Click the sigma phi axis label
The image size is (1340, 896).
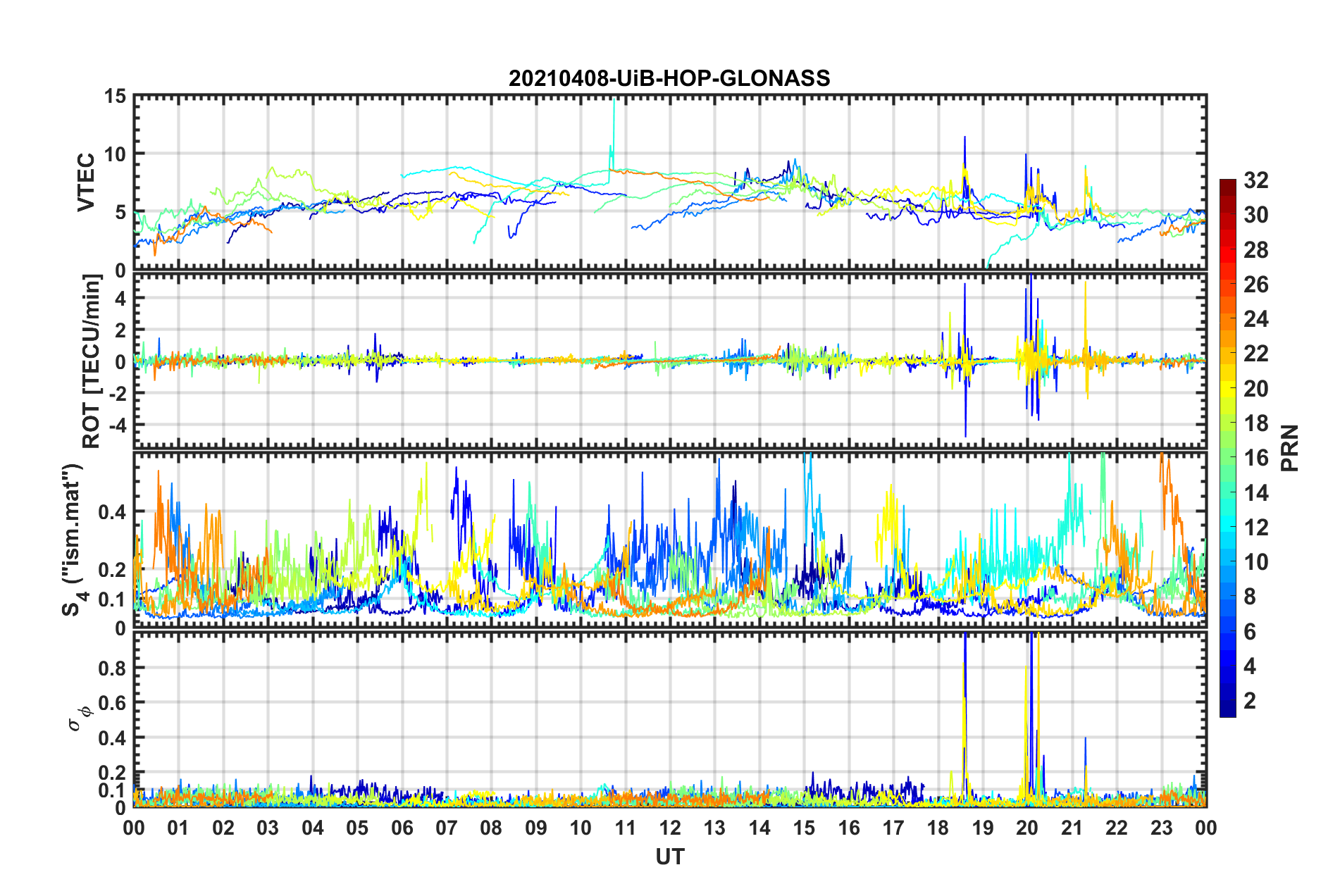coord(80,718)
